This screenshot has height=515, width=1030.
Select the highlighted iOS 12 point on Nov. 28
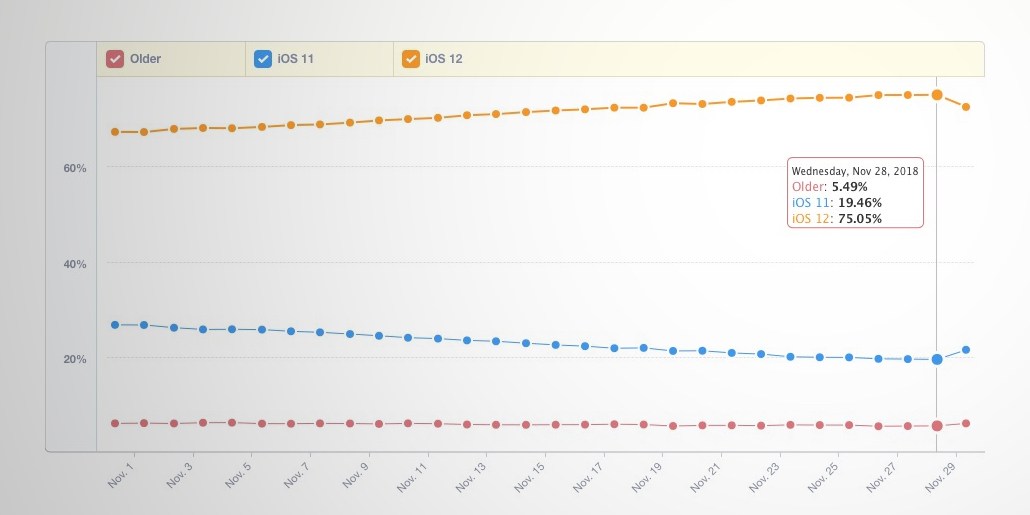[937, 95]
